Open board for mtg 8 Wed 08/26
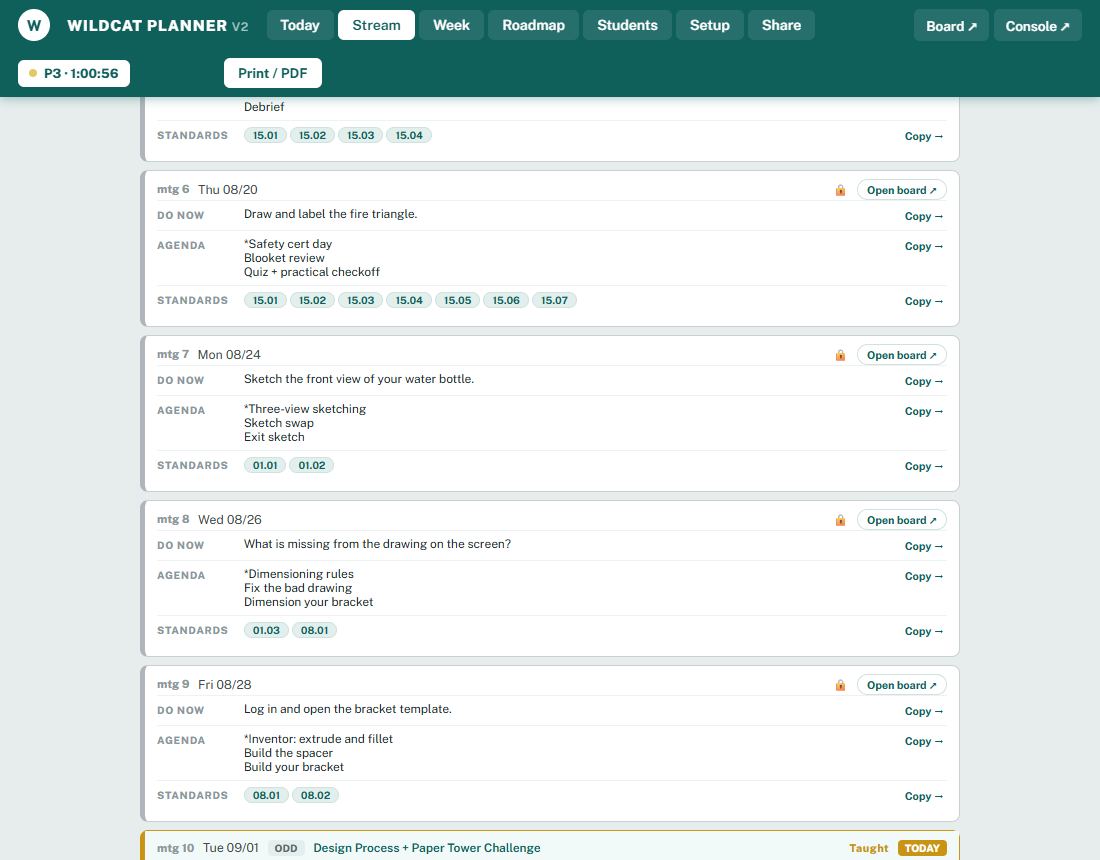The height and width of the screenshot is (860, 1100). click(x=901, y=520)
